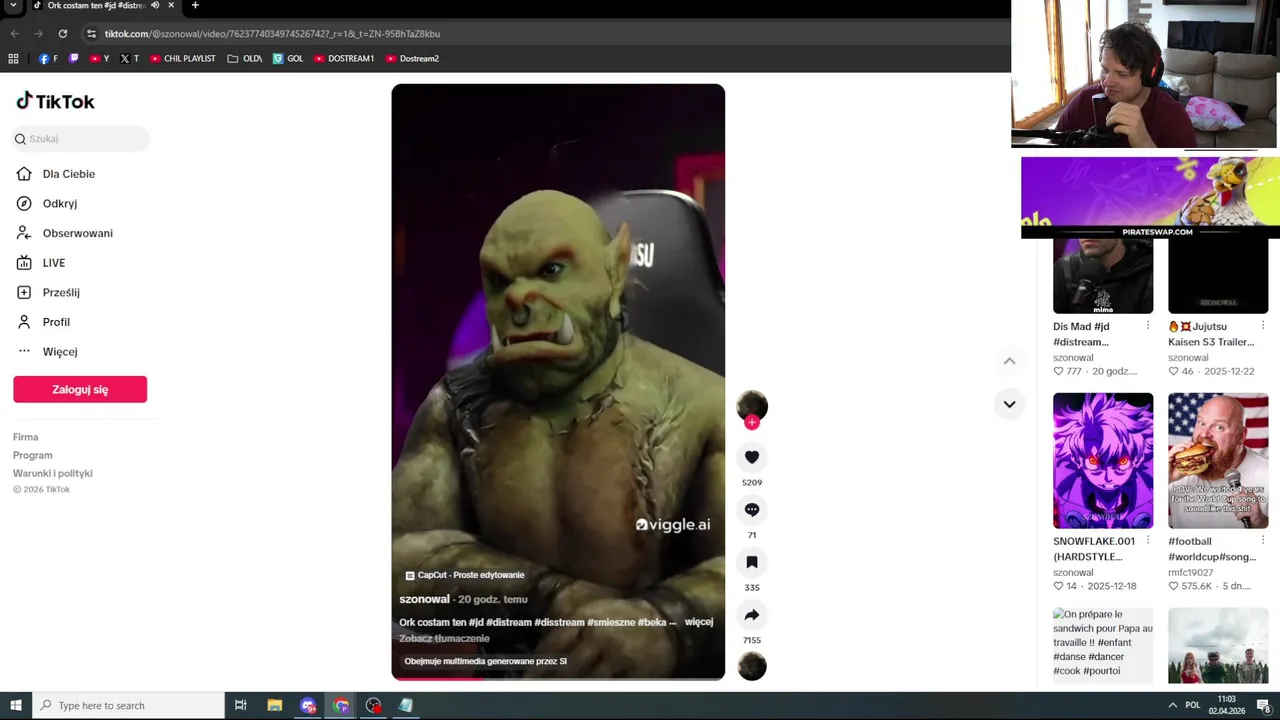Image resolution: width=1280 pixels, height=720 pixels.
Task: Open the Dis Mad #jd video thumbnail
Action: (x=1103, y=276)
